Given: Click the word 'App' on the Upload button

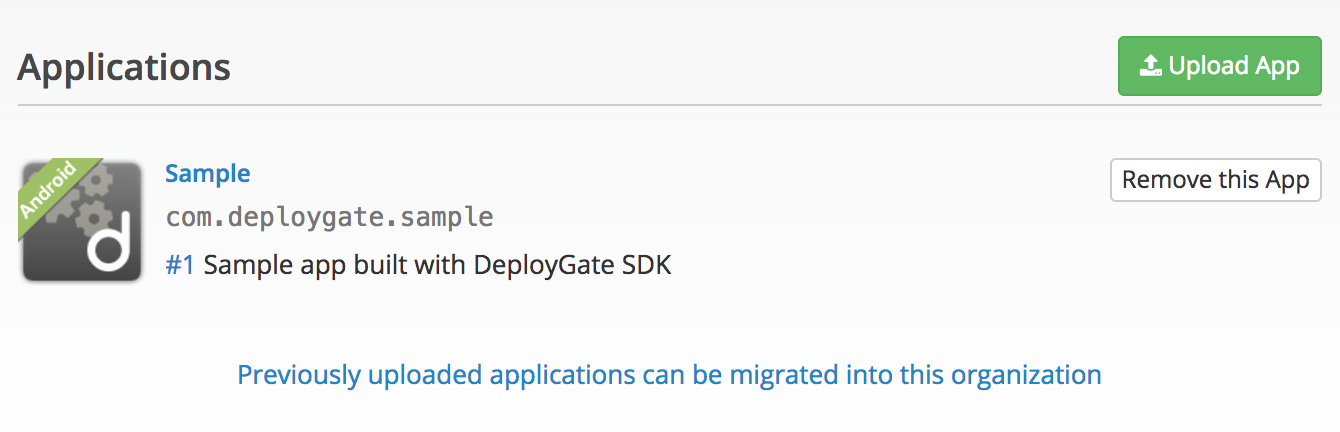Looking at the screenshot, I should tap(1277, 67).
